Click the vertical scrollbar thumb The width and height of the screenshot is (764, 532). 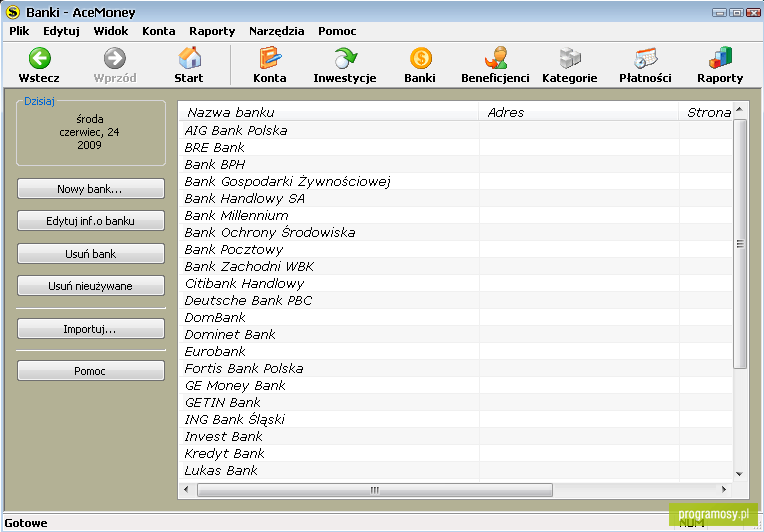[x=740, y=244]
